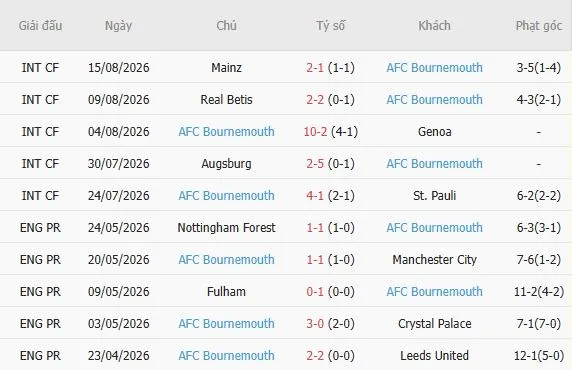This screenshot has width=572, height=370.
Task: Select the Genoa away team
Action: [x=434, y=131]
